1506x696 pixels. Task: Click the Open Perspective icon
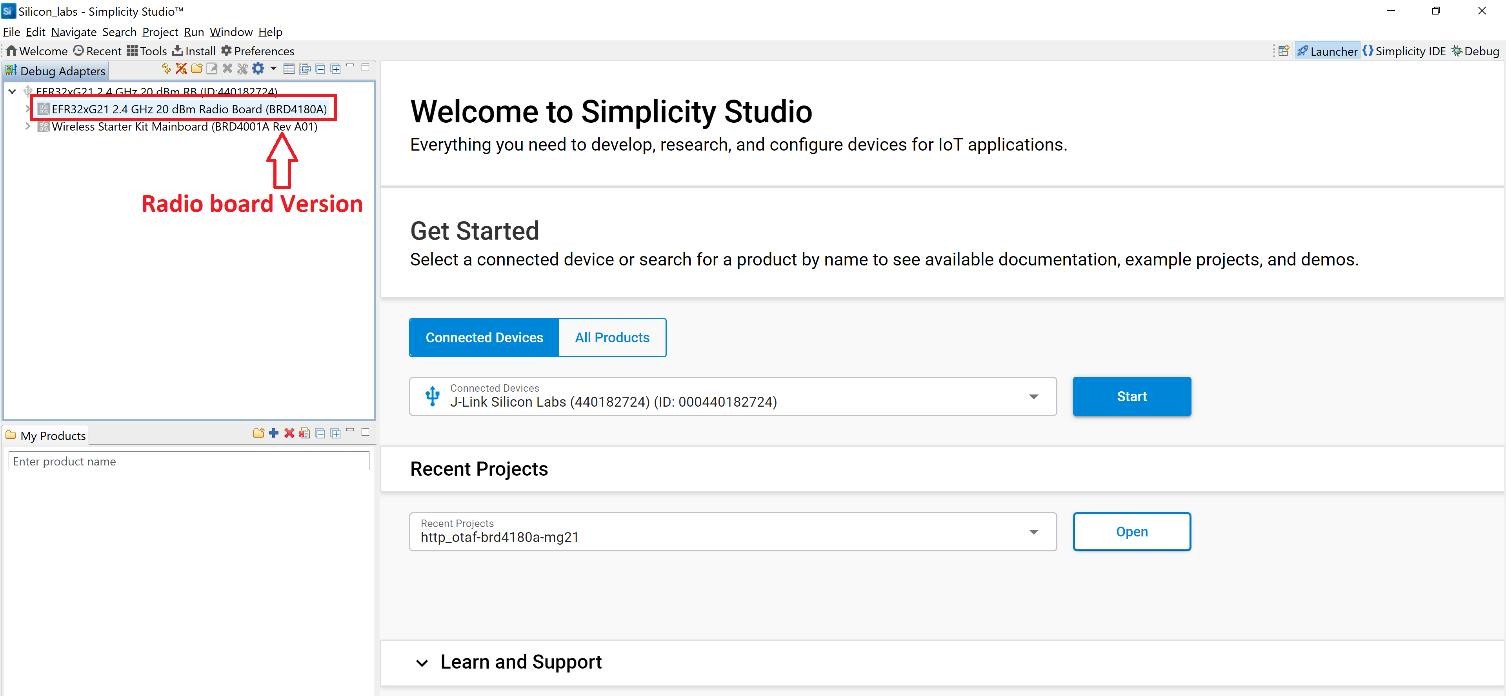point(1283,51)
